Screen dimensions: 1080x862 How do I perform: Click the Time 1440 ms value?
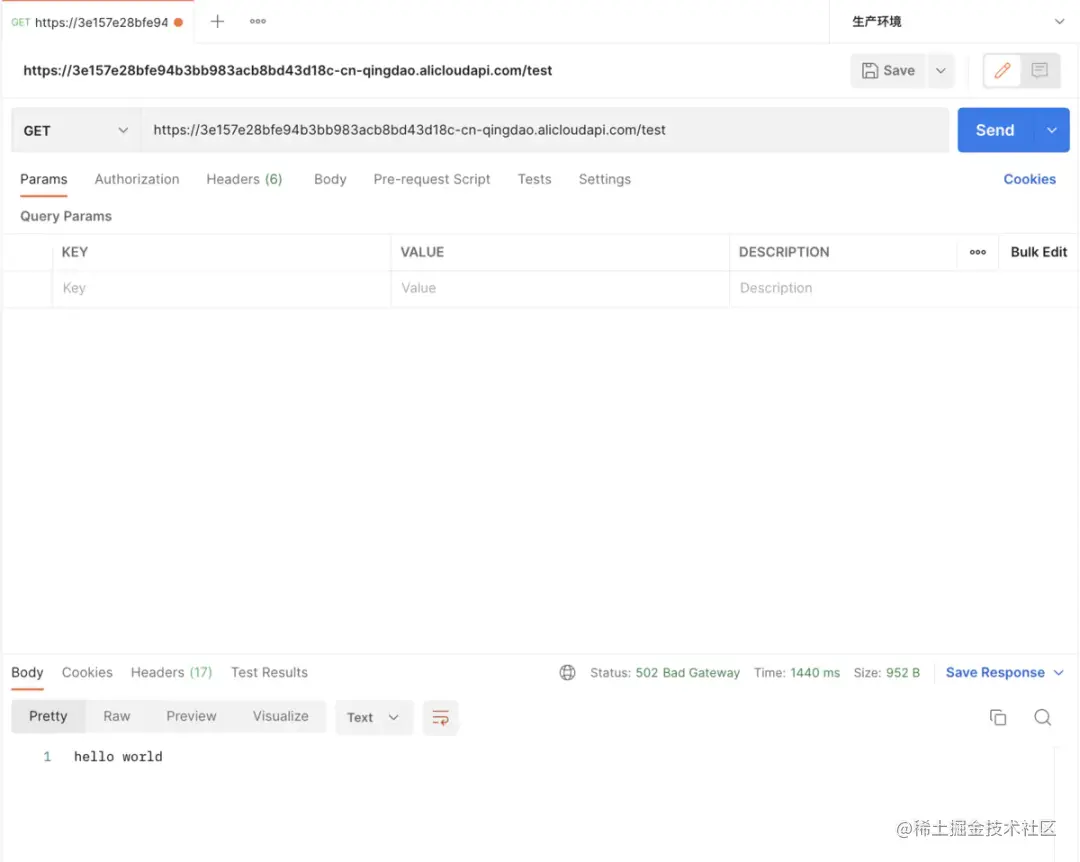point(815,673)
